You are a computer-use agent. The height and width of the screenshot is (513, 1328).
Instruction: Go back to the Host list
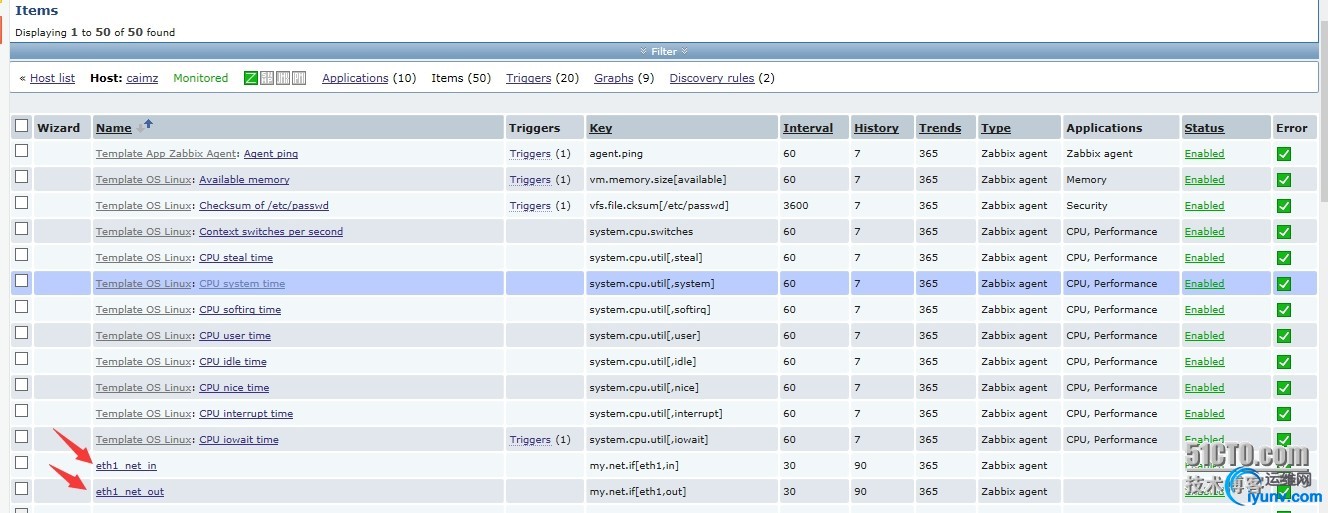tap(52, 78)
